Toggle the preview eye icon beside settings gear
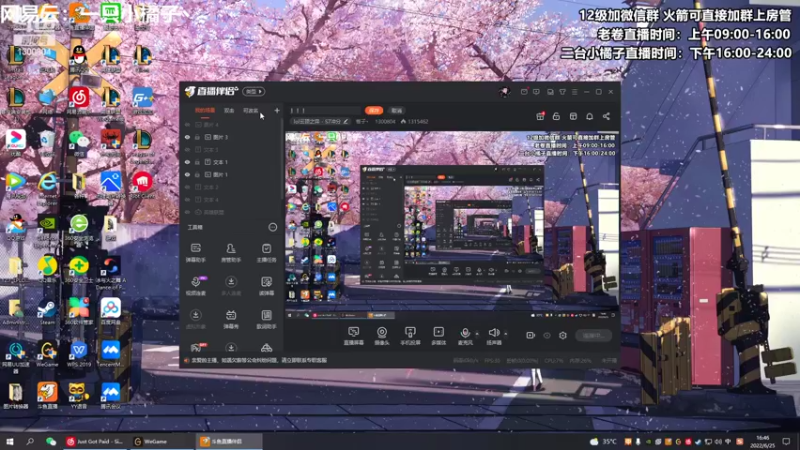Viewport: 800px width, 450px height. pyautogui.click(x=546, y=335)
